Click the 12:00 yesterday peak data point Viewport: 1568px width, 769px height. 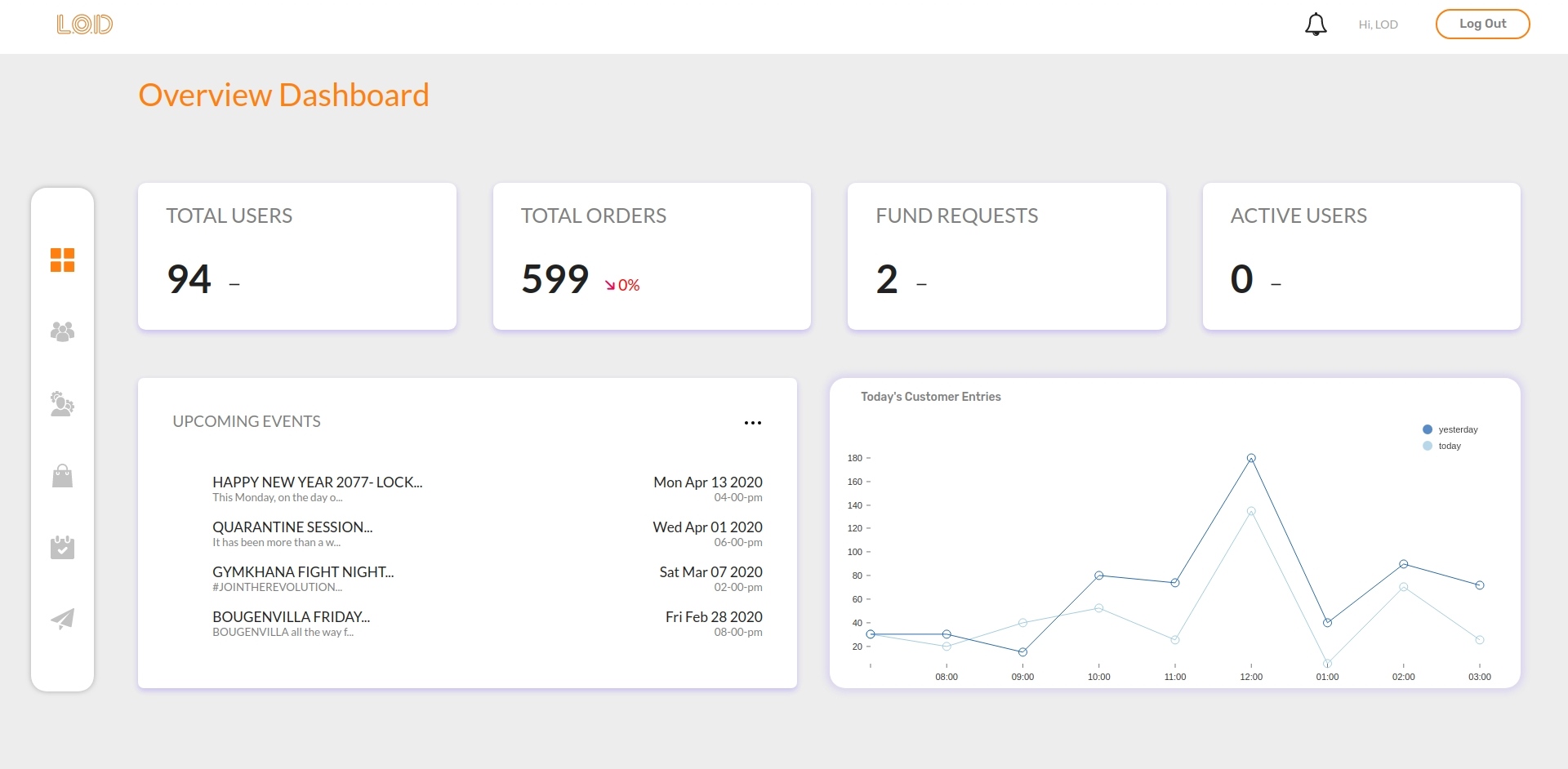click(x=1251, y=458)
